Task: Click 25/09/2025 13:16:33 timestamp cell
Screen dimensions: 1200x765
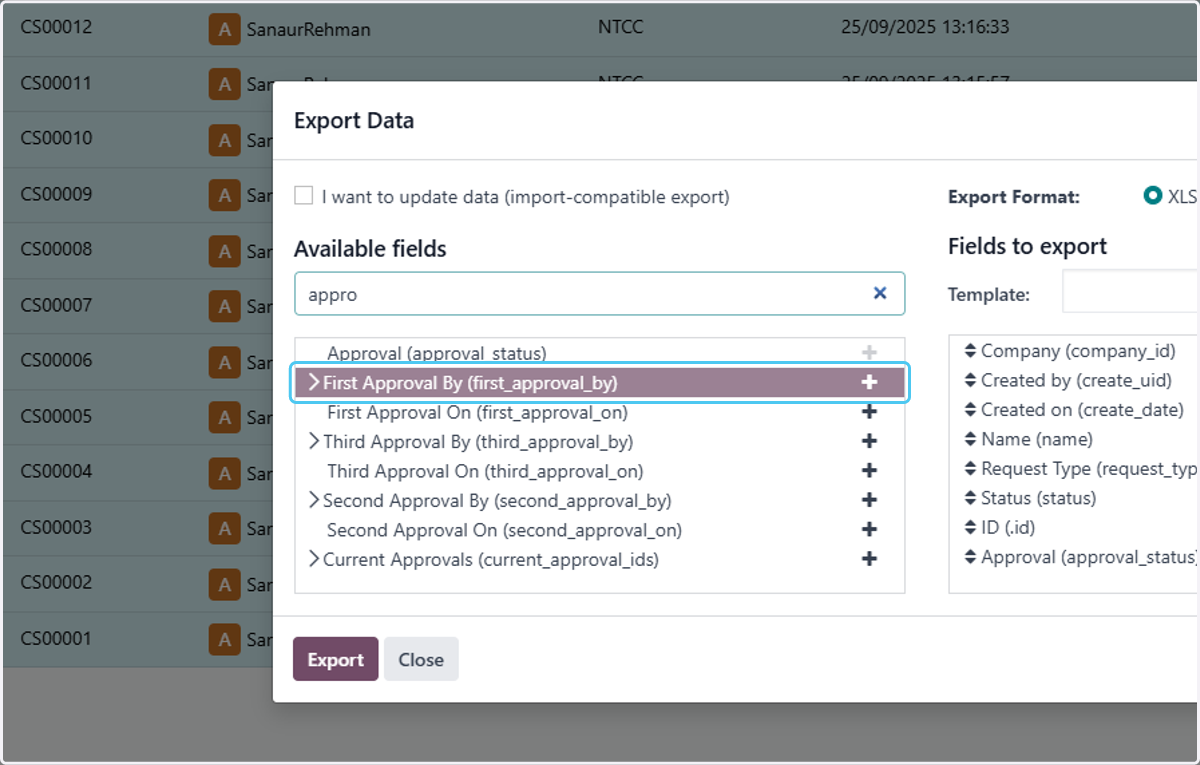Action: click(925, 27)
